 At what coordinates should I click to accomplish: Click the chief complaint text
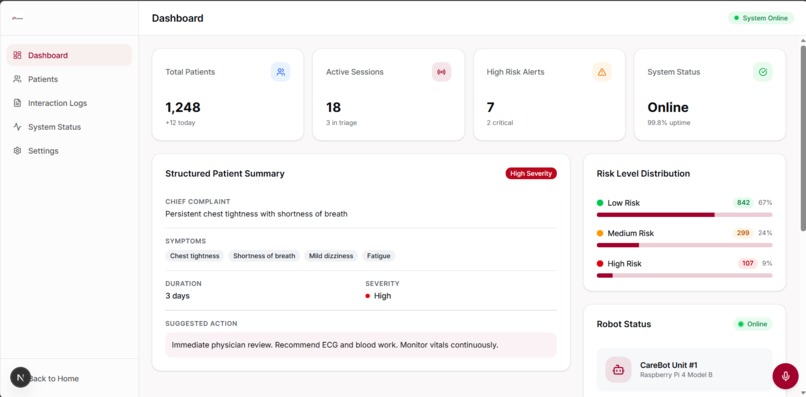click(257, 214)
